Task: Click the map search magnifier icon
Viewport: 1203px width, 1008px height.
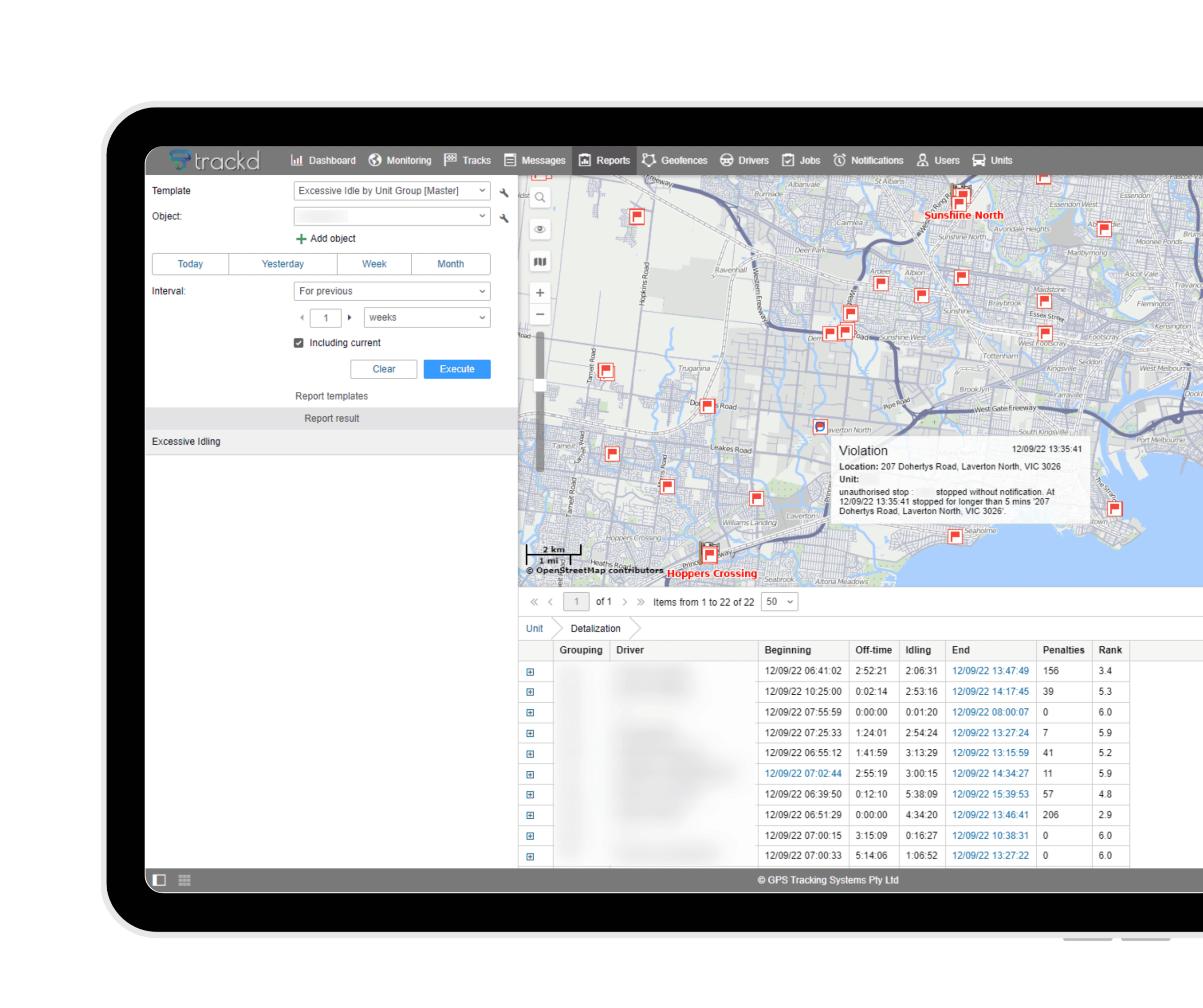Action: (x=539, y=198)
